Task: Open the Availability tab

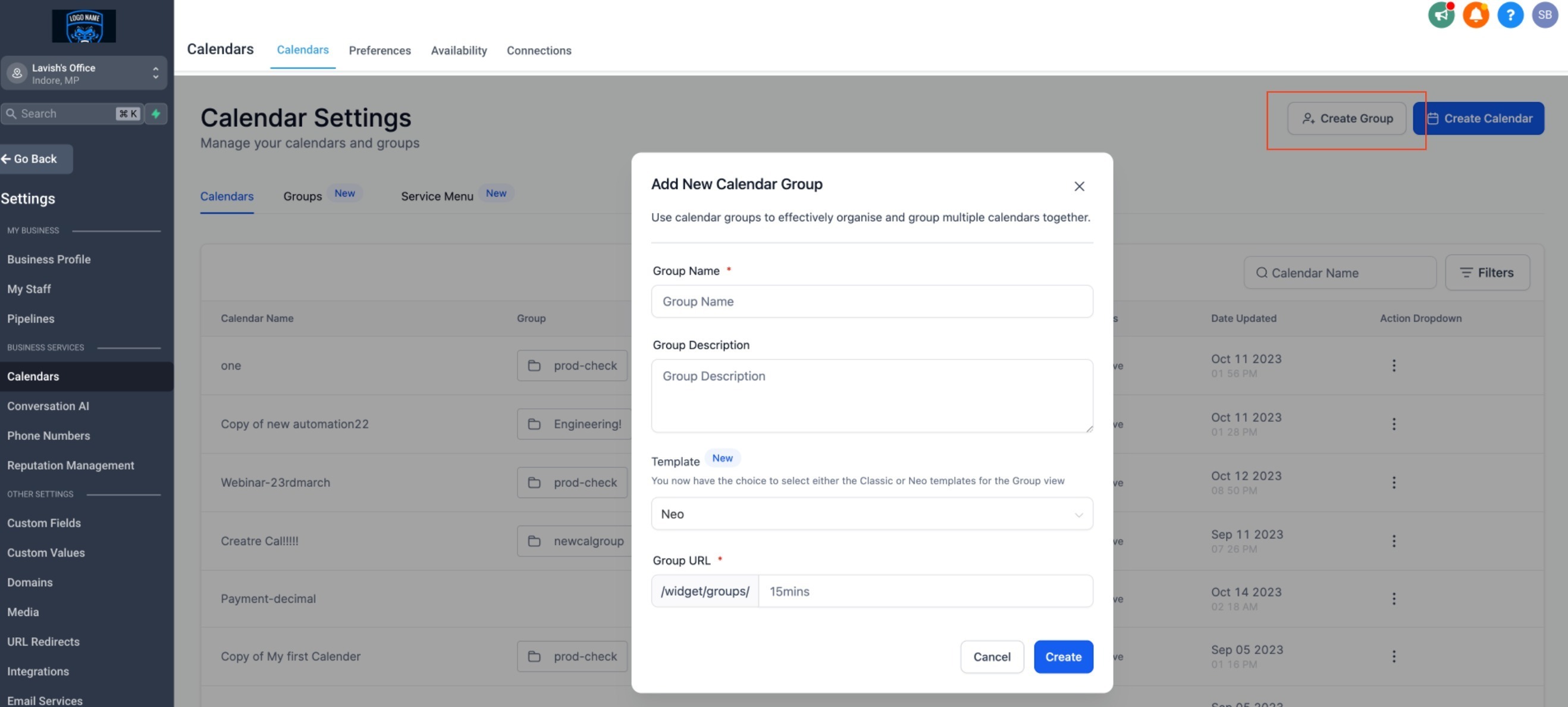Action: click(459, 51)
